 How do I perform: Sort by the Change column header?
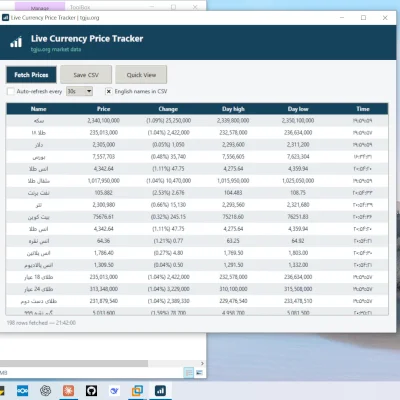click(168, 109)
